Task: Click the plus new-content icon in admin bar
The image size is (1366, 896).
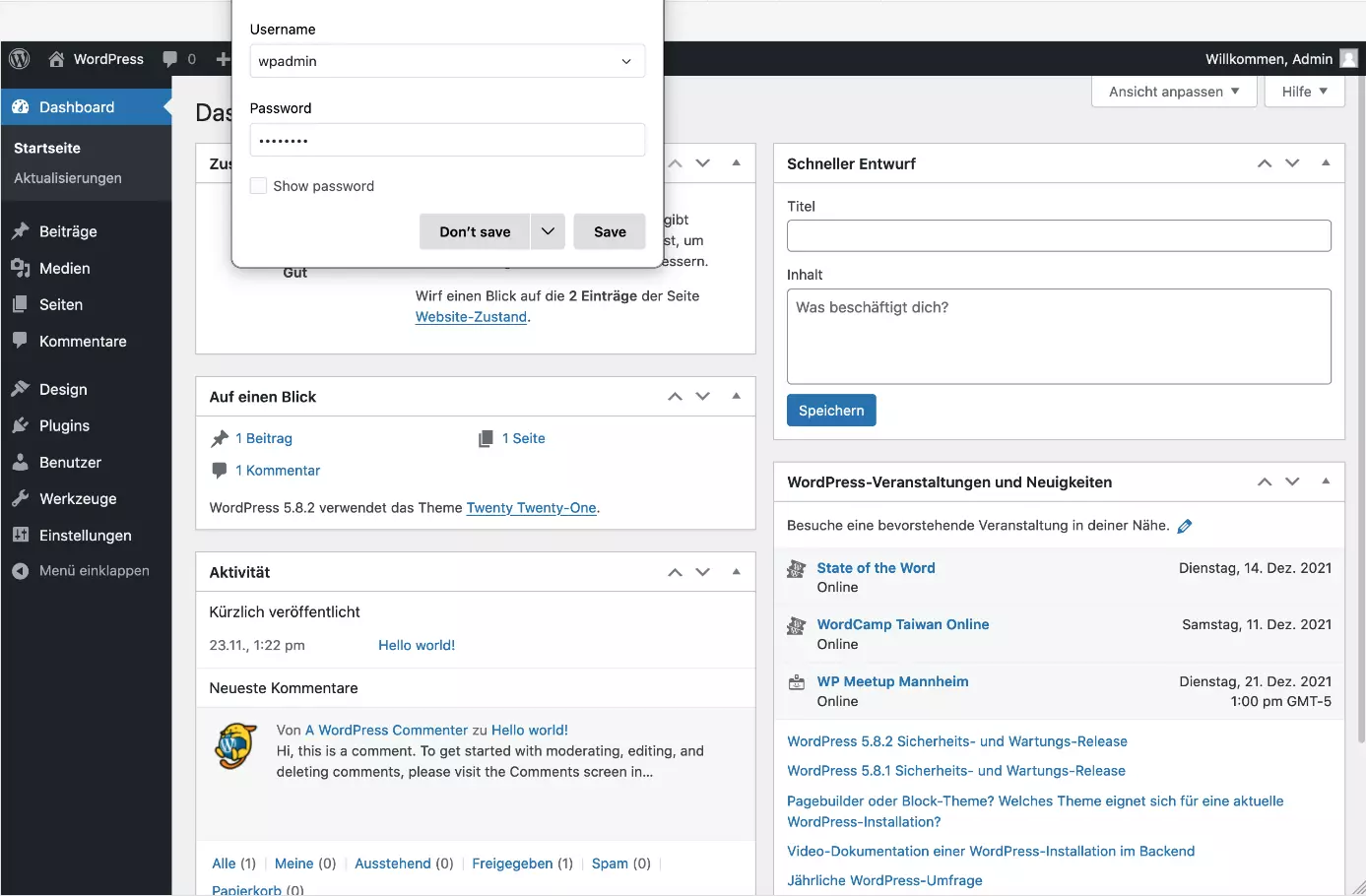Action: (223, 59)
